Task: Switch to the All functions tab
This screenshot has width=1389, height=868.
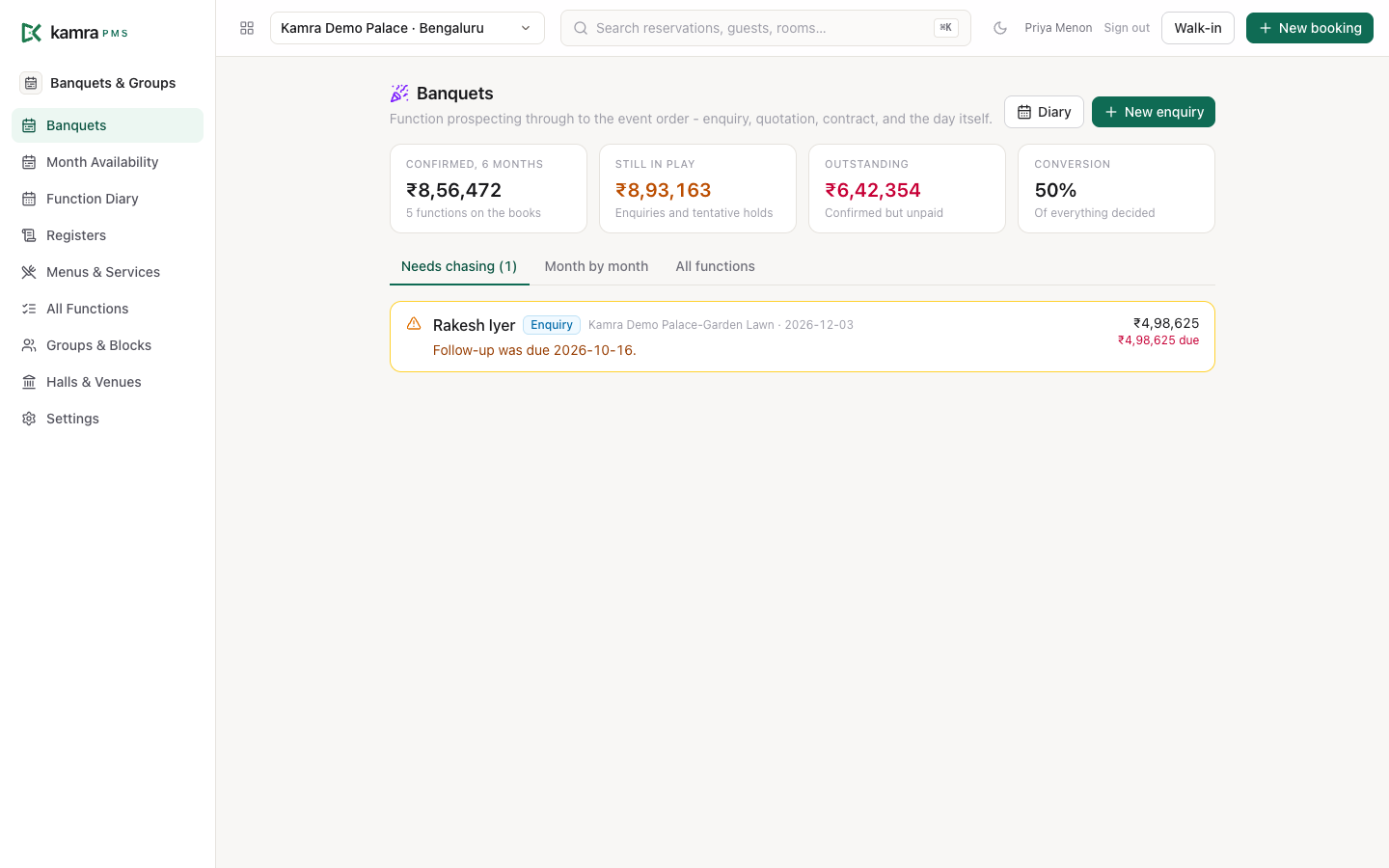Action: click(x=715, y=266)
